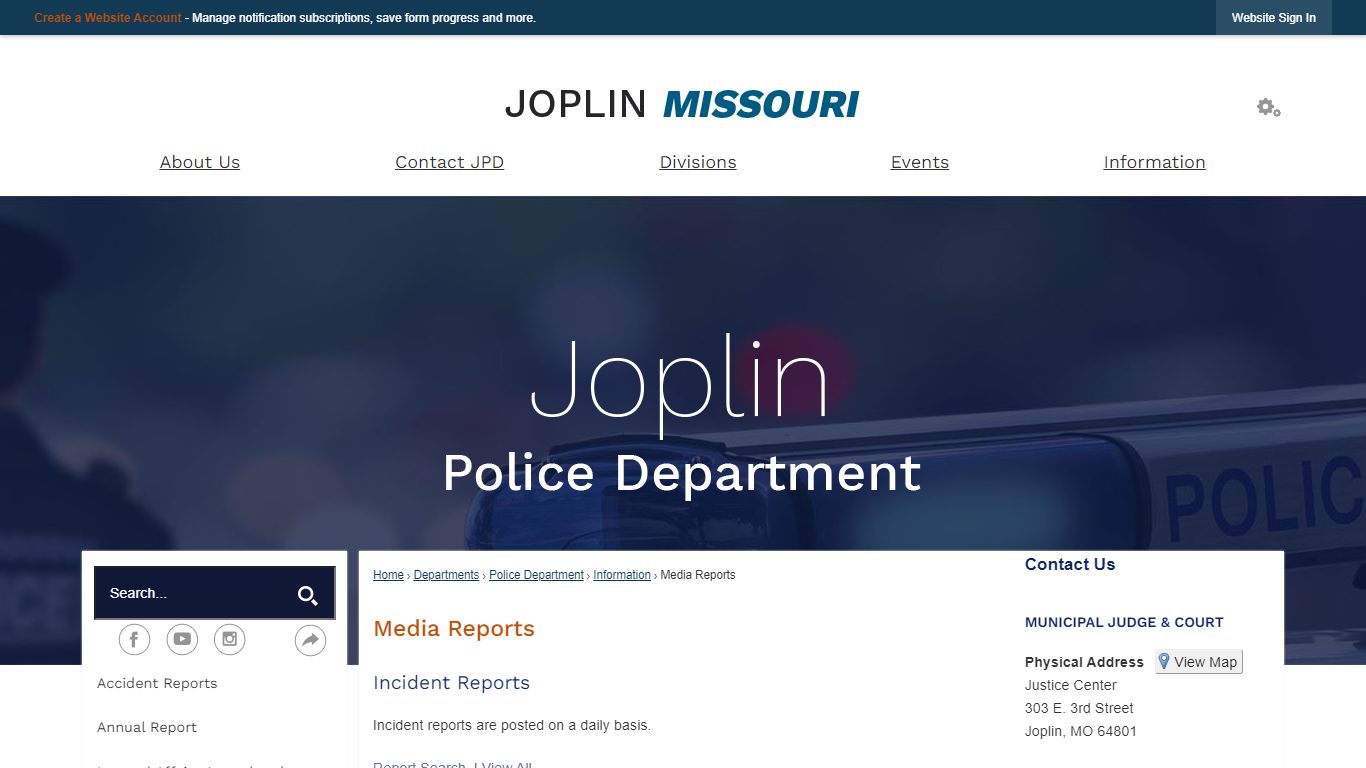
Task: Click the Joplin Missouri logo
Action: pyautogui.click(x=682, y=104)
